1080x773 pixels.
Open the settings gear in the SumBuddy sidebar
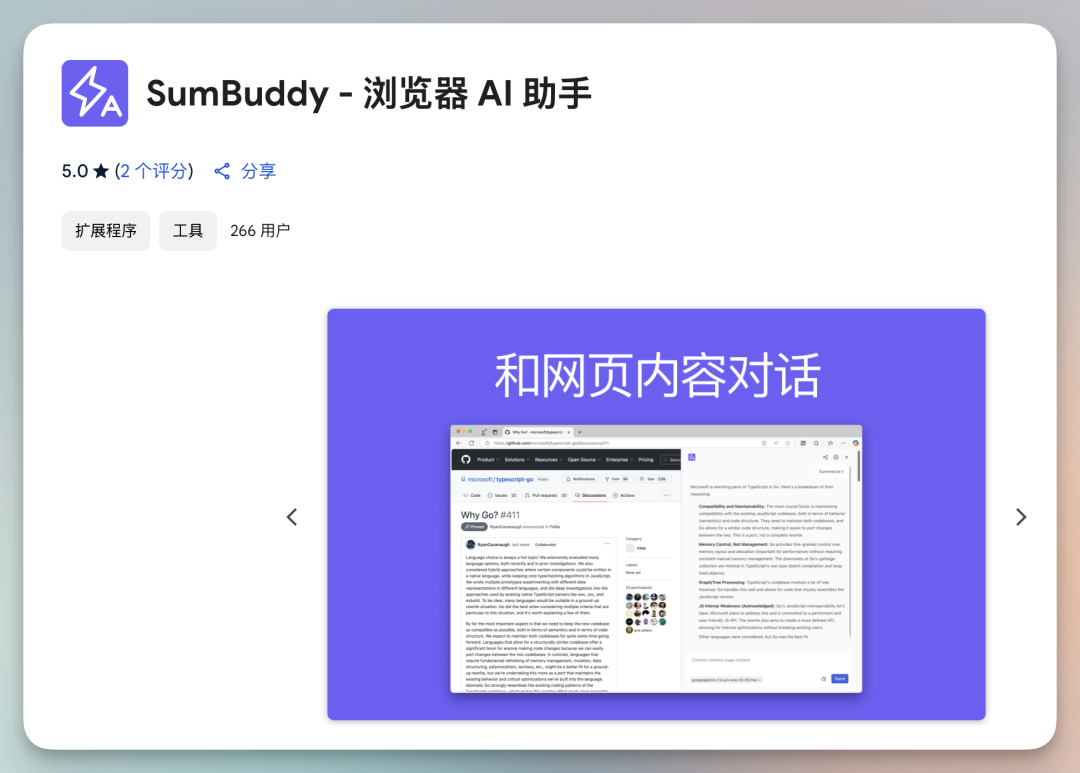click(836, 457)
